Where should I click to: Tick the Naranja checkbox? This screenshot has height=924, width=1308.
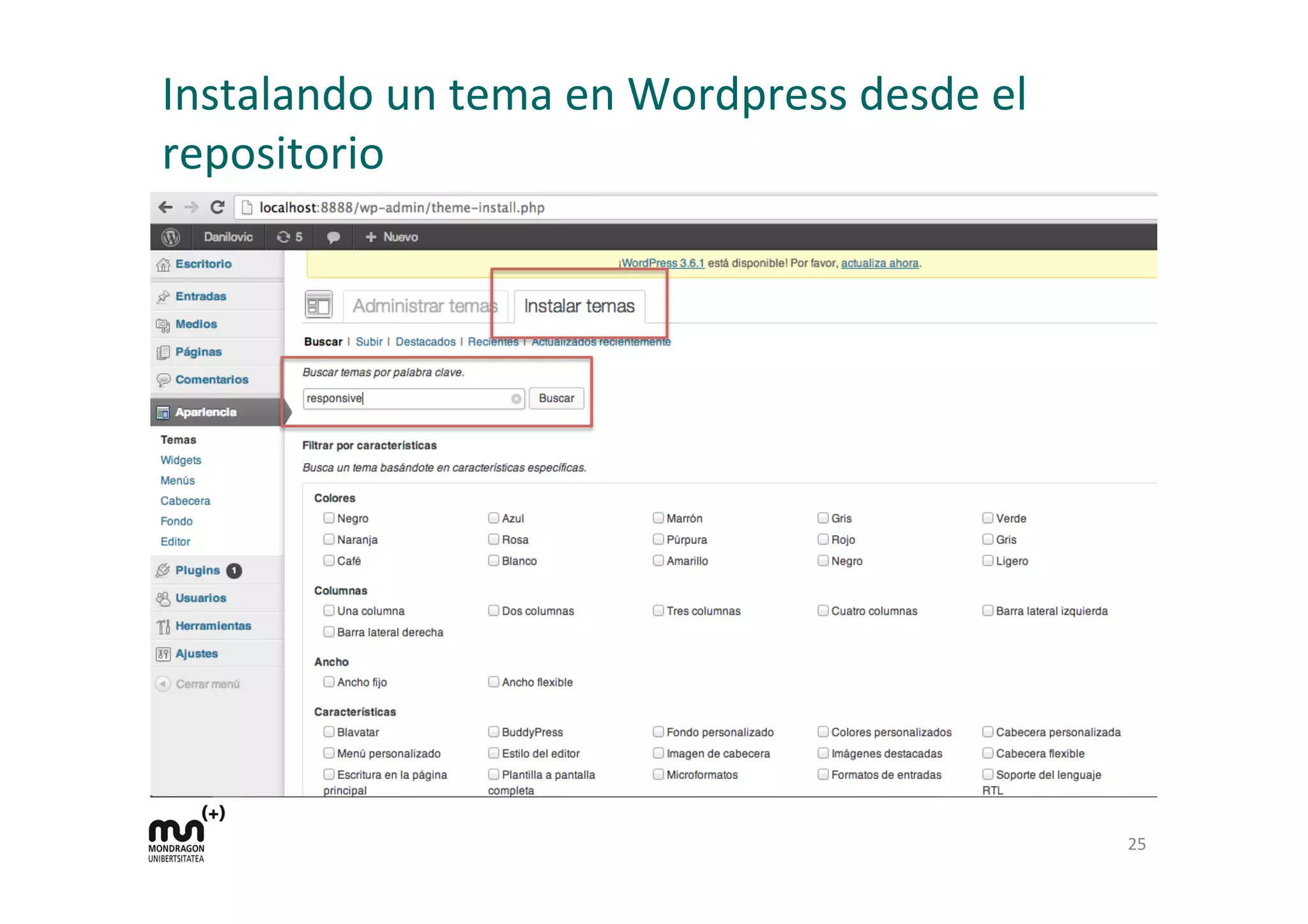tap(329, 539)
